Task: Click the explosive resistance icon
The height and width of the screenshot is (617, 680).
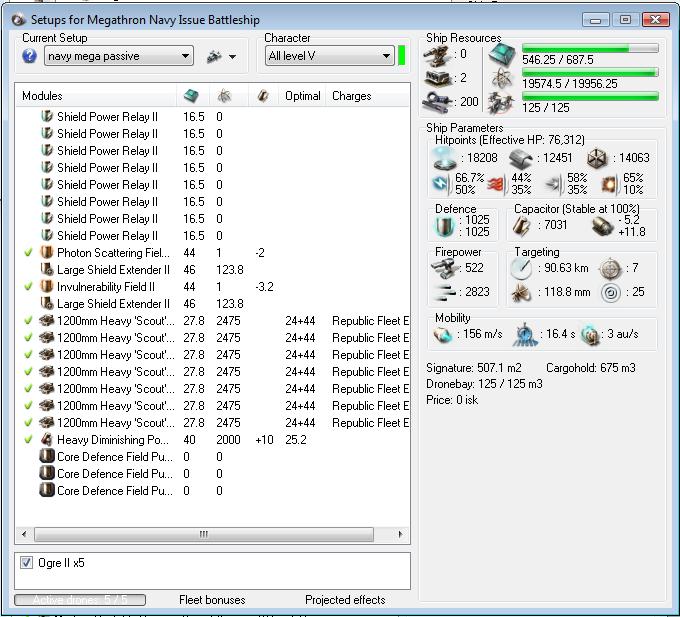Action: coord(609,185)
